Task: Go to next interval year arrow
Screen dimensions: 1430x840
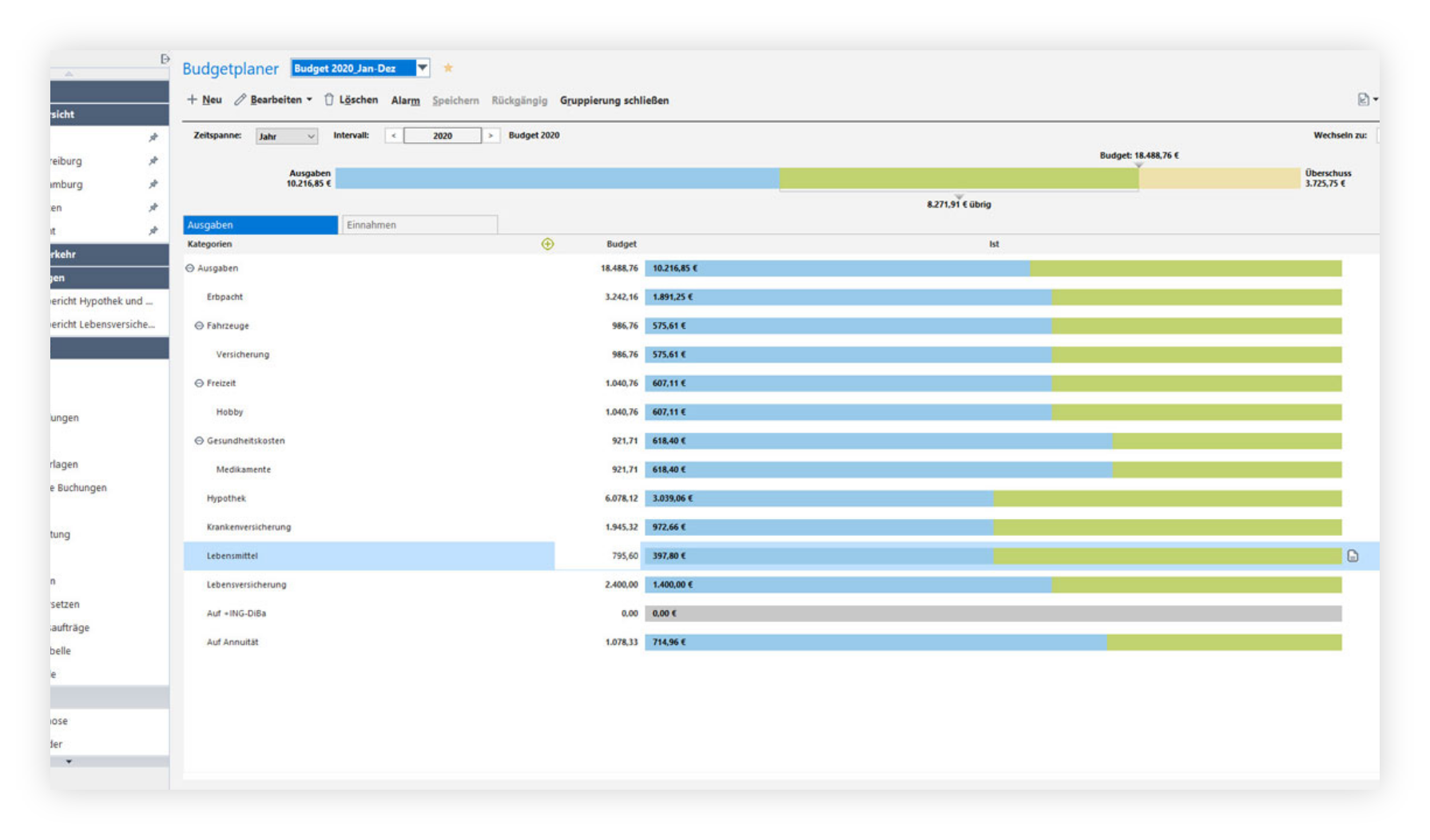Action: click(x=491, y=136)
